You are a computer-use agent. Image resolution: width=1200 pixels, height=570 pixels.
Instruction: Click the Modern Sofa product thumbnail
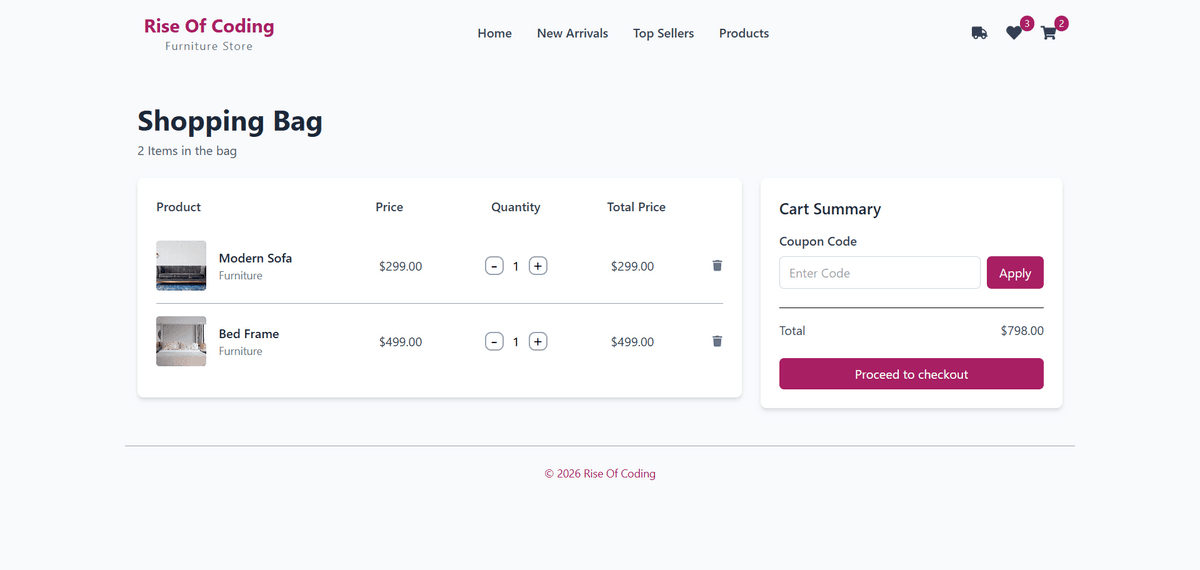tap(181, 266)
